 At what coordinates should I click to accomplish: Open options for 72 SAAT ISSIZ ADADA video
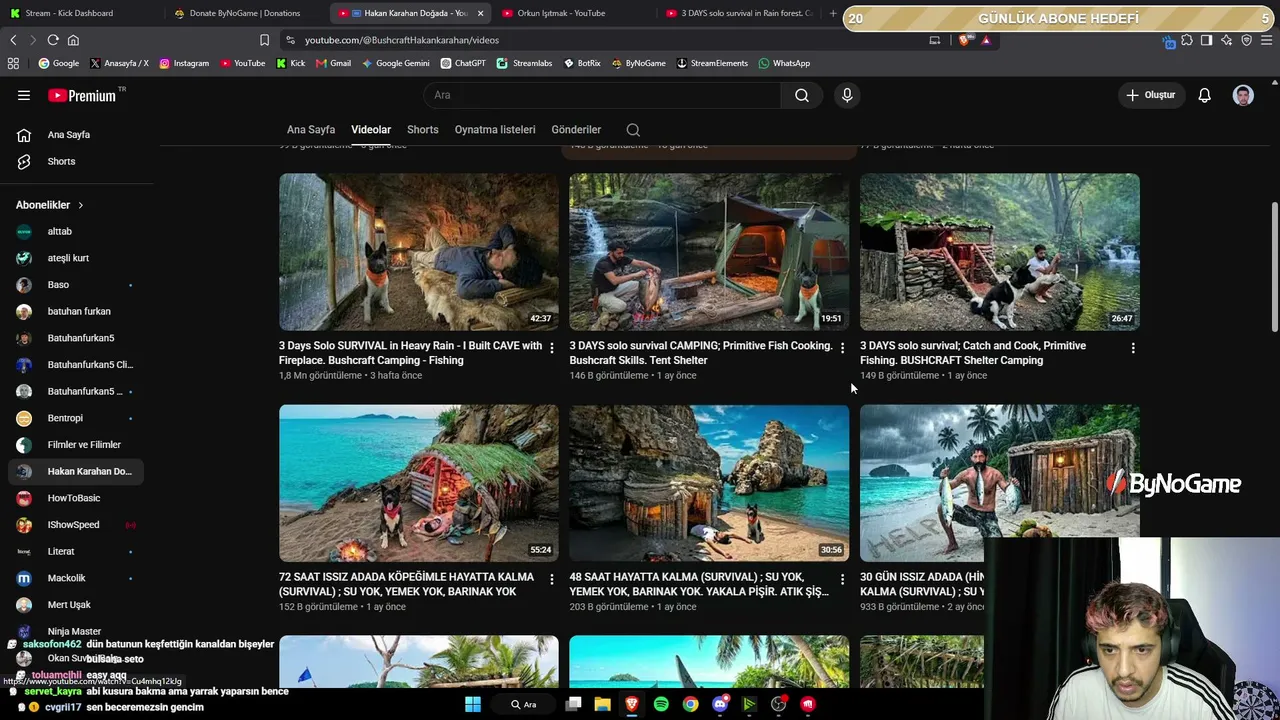(552, 579)
